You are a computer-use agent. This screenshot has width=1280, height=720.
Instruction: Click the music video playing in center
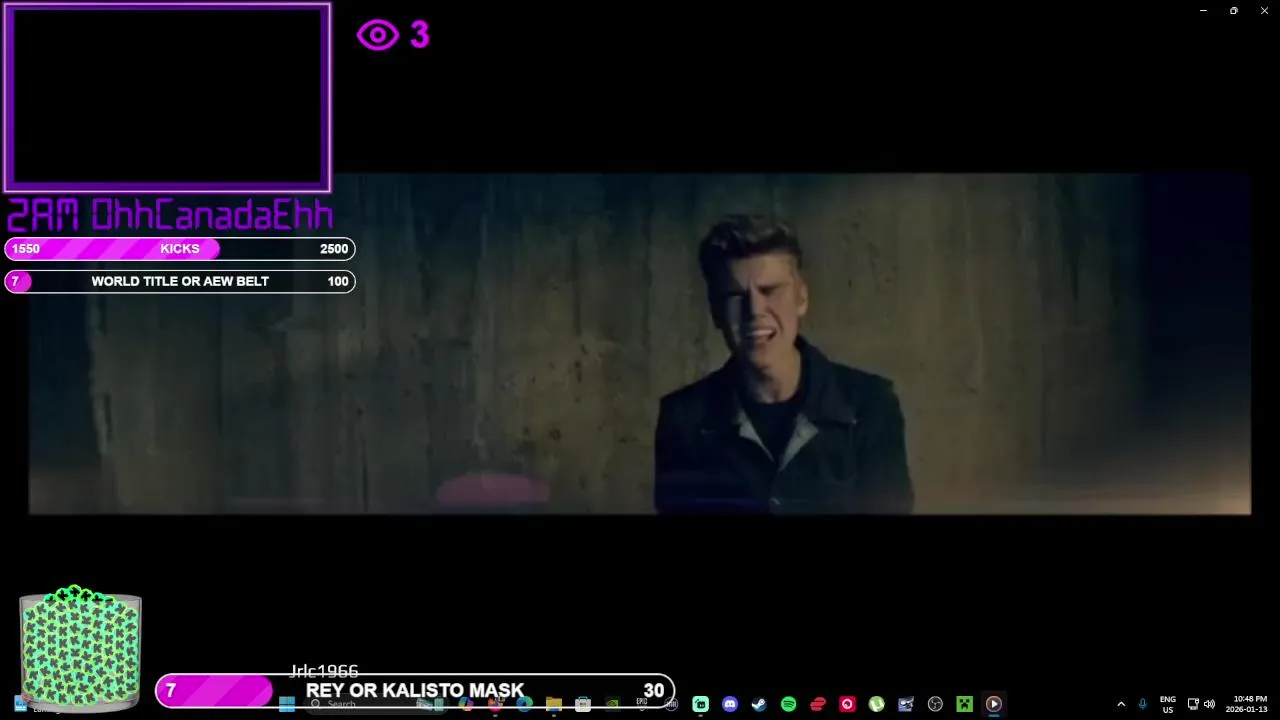coord(640,344)
